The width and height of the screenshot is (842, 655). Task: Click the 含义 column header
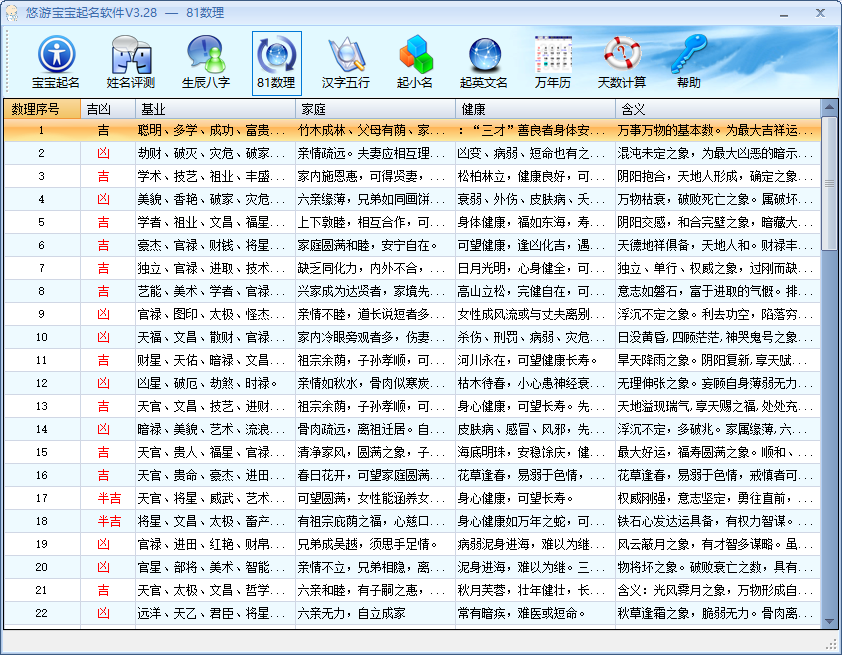click(x=718, y=109)
